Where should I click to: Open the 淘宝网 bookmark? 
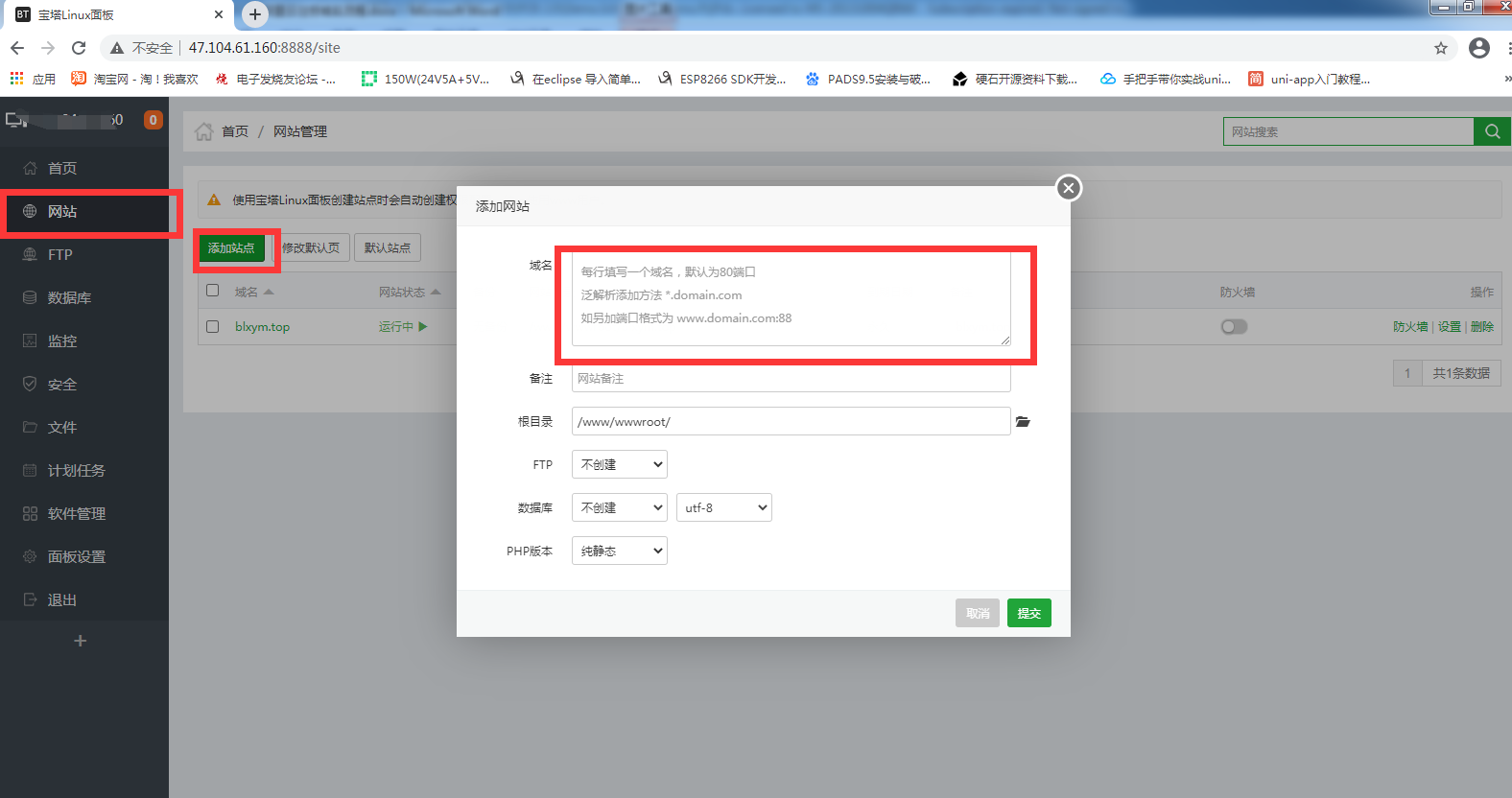click(x=134, y=79)
